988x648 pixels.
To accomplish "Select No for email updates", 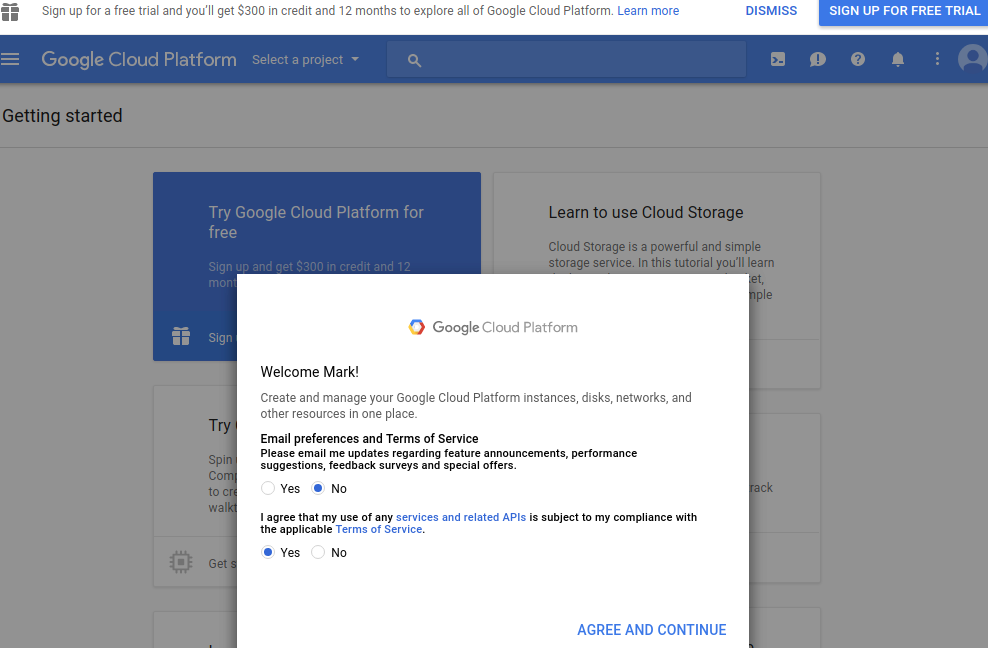I will pos(318,489).
